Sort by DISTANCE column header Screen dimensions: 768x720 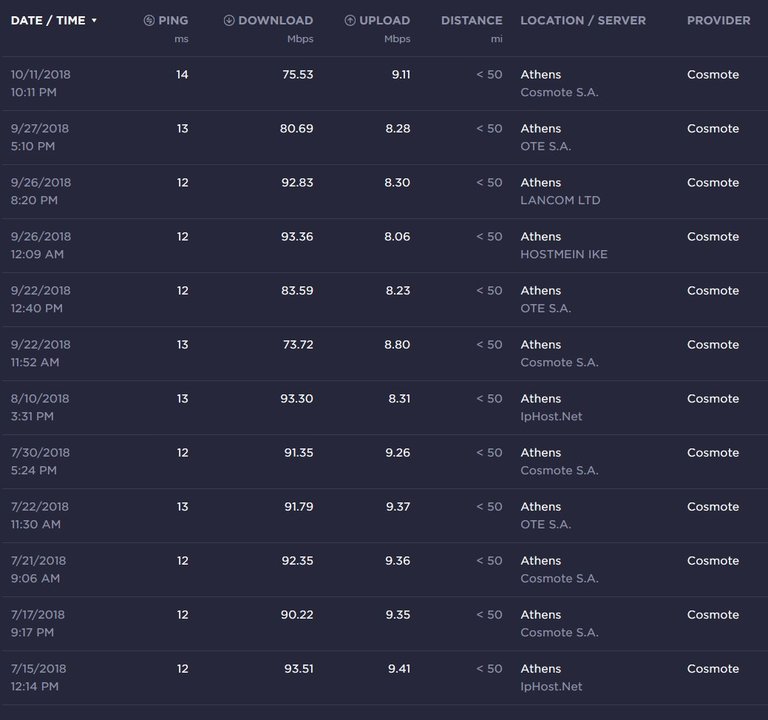click(472, 21)
